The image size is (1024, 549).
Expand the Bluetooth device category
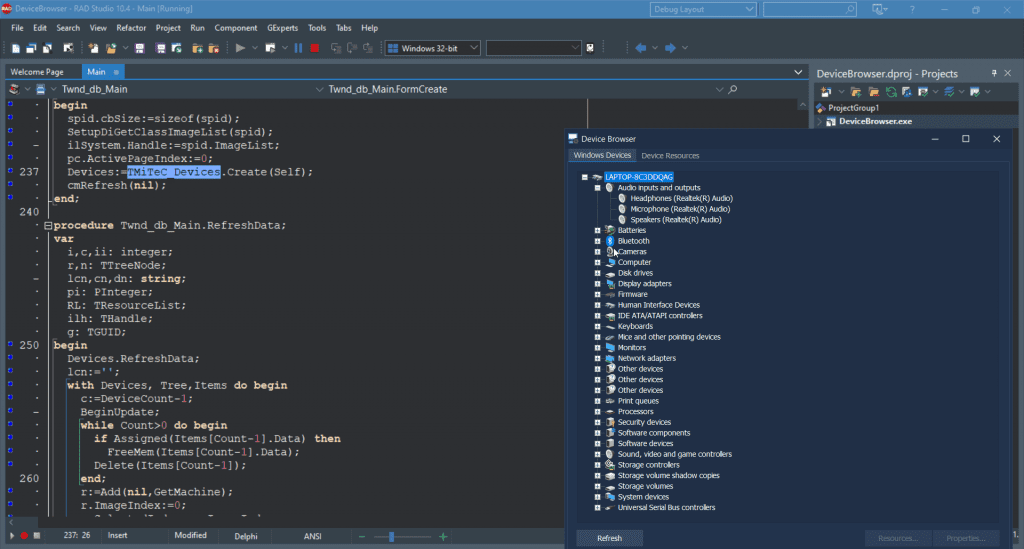point(598,241)
